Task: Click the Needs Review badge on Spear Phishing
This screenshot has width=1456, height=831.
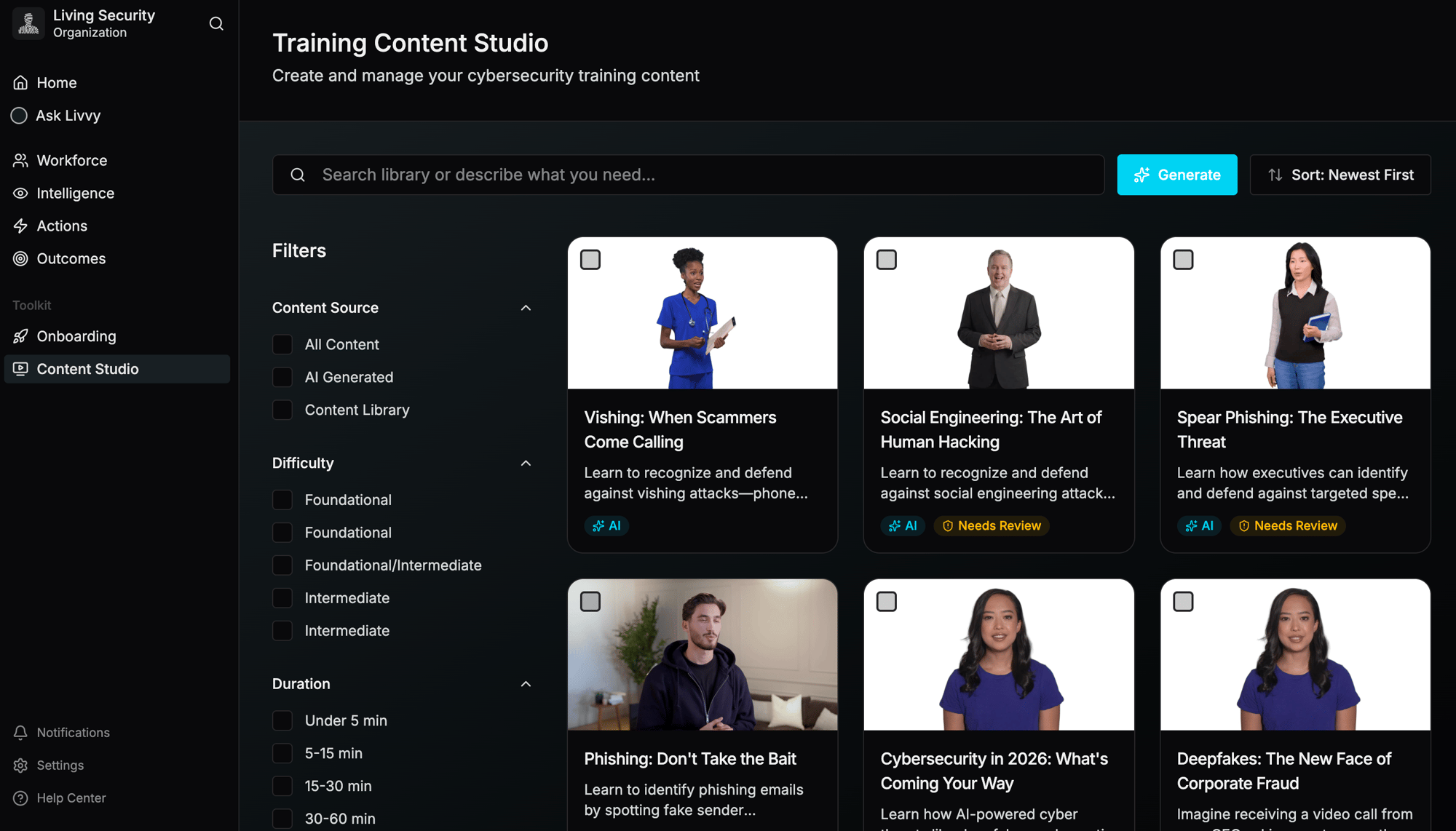Action: (1287, 525)
